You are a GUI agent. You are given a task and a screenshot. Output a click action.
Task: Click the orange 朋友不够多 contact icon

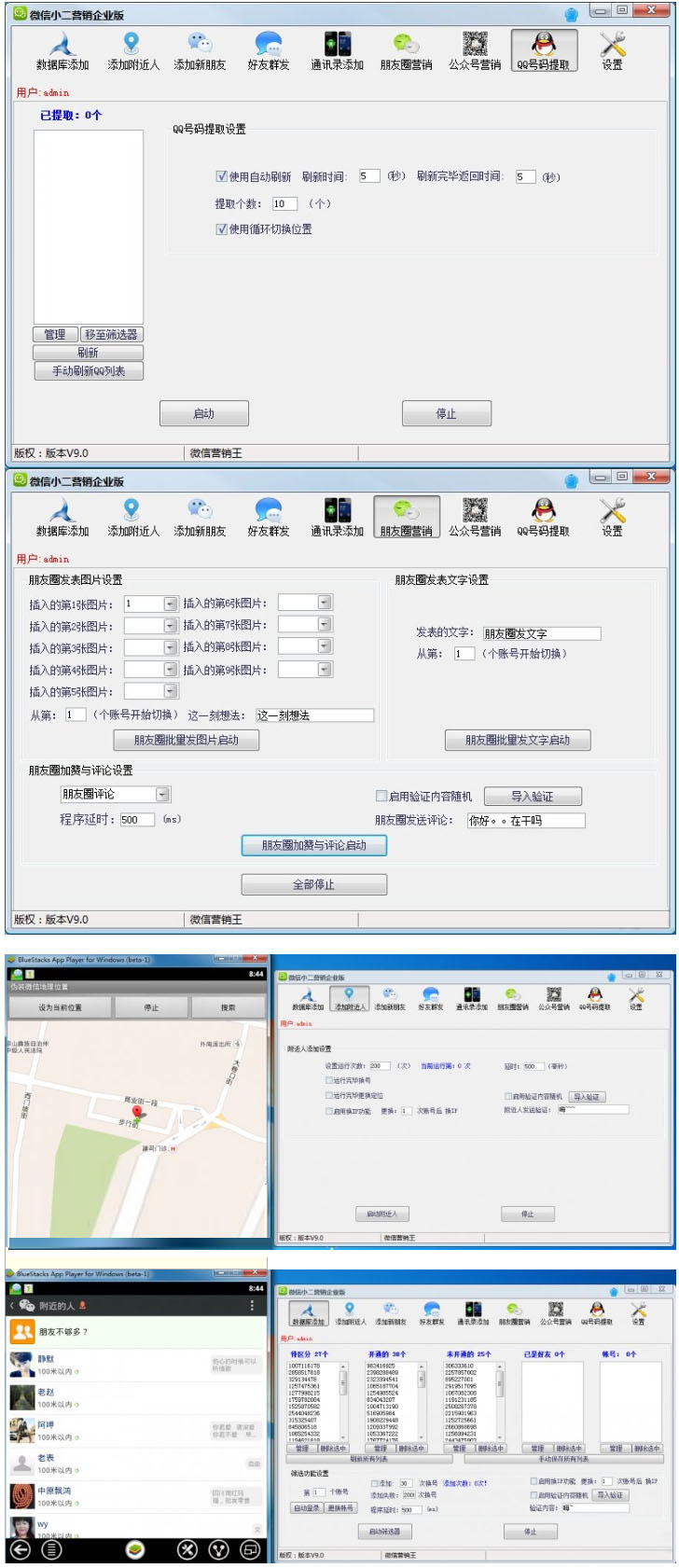[22, 1331]
